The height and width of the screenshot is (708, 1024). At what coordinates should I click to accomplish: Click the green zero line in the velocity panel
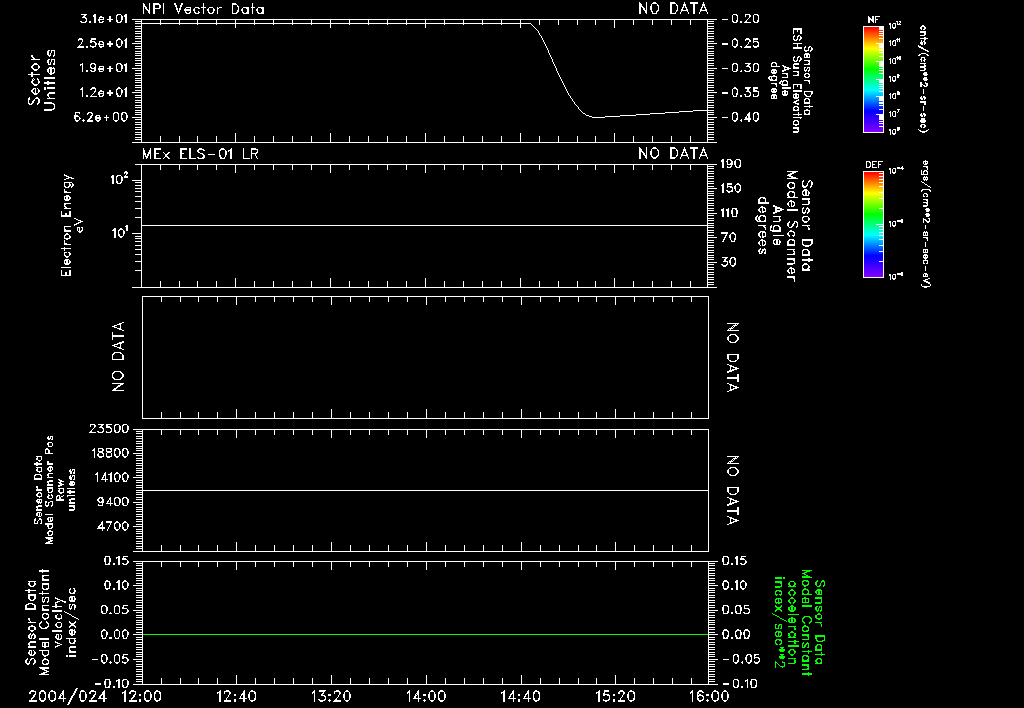point(425,634)
